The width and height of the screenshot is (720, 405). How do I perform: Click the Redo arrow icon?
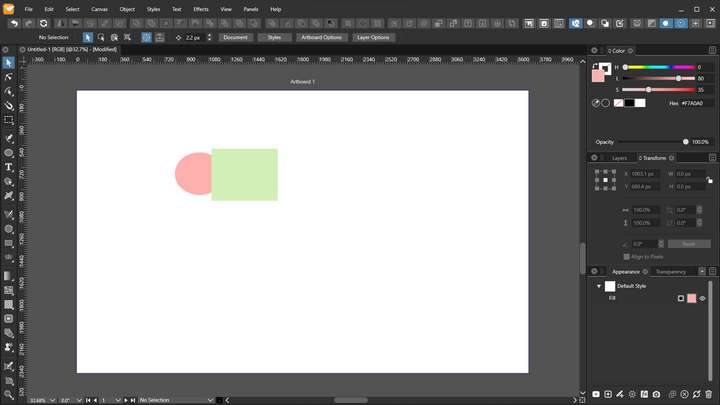tap(28, 23)
